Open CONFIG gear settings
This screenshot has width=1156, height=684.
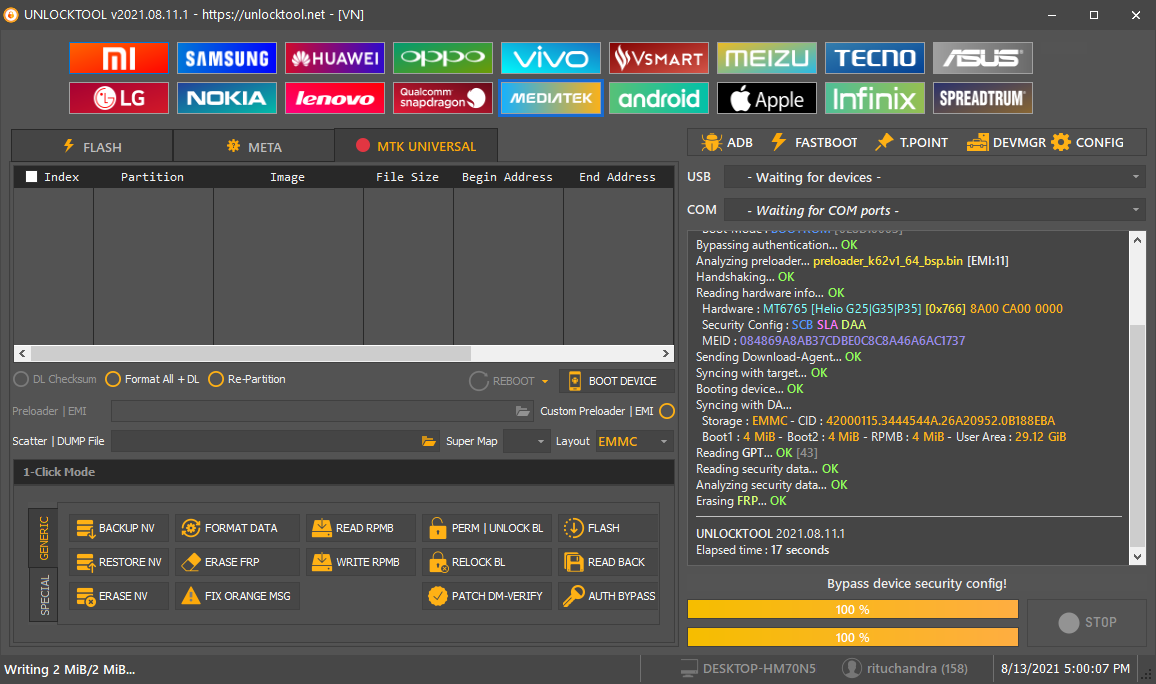coord(1088,142)
